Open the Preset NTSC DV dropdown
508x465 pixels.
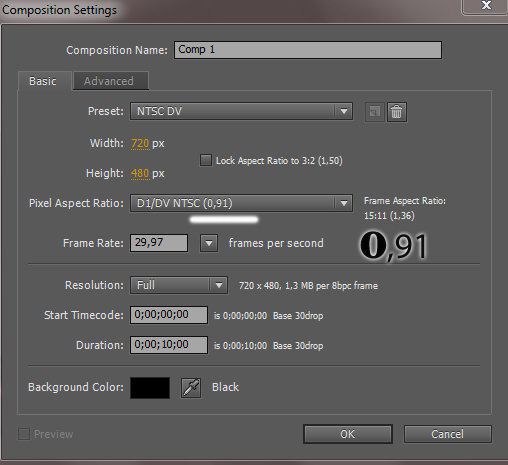pos(241,111)
